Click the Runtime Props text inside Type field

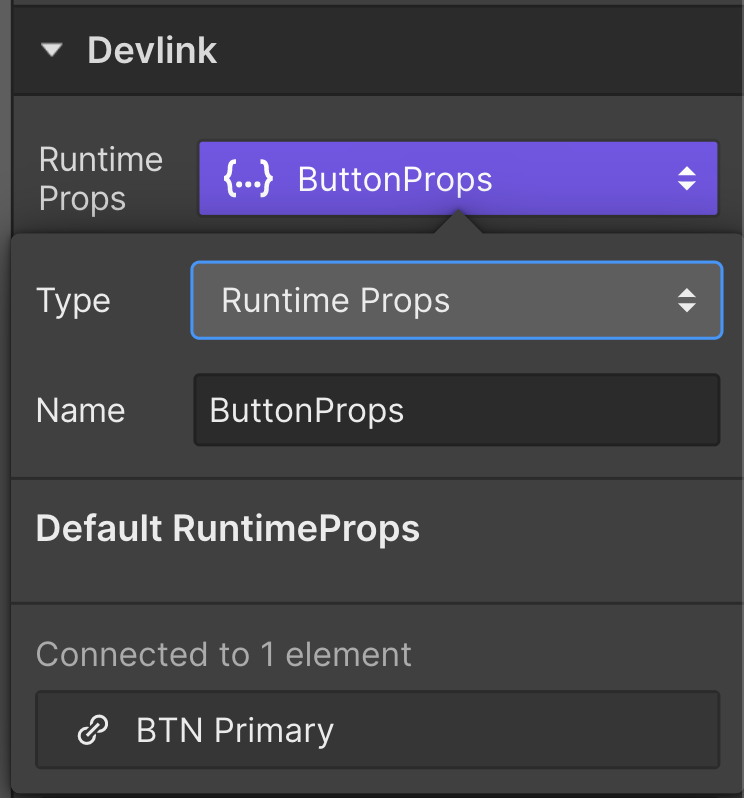point(335,301)
